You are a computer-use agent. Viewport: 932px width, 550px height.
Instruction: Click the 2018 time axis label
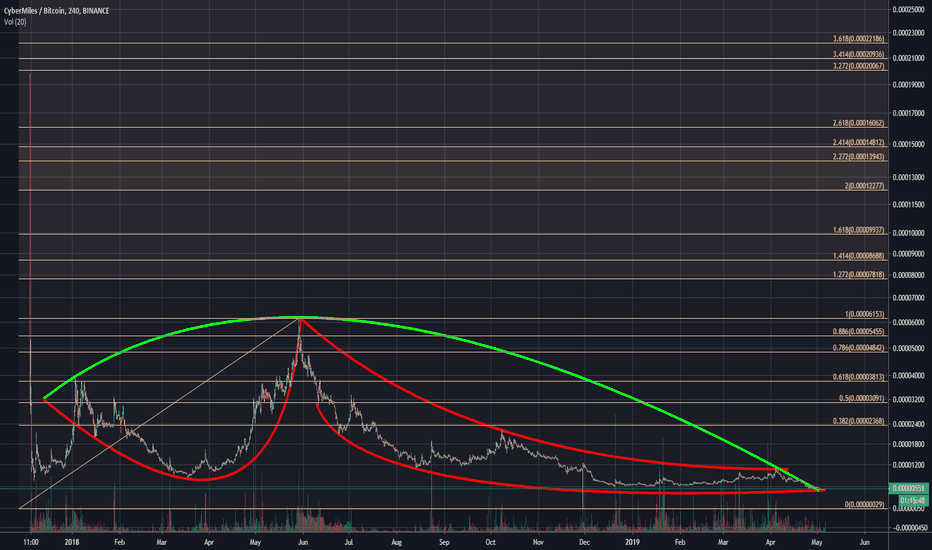(x=72, y=542)
